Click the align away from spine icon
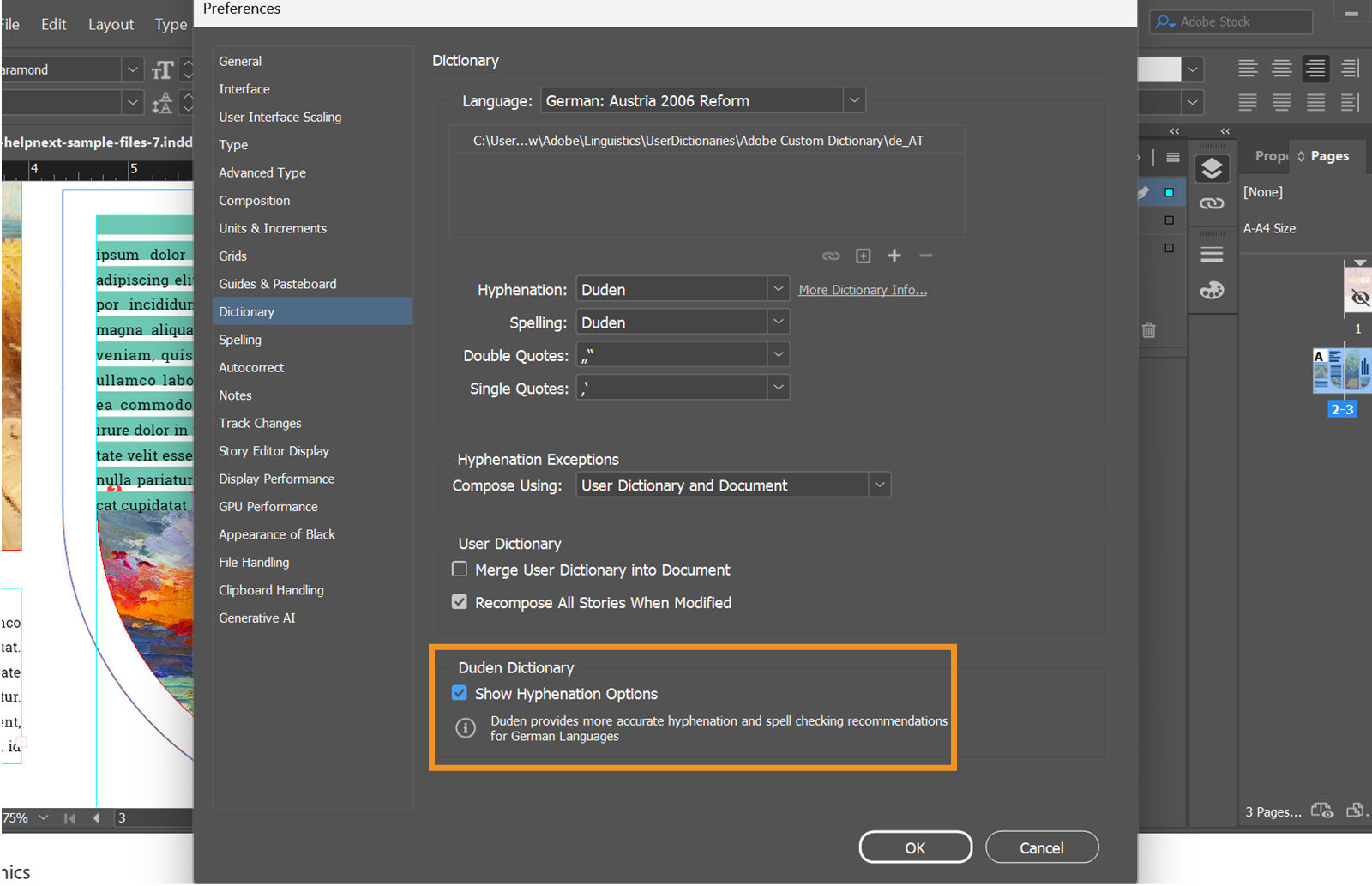Viewport: 1372px width, 886px height. [1350, 102]
